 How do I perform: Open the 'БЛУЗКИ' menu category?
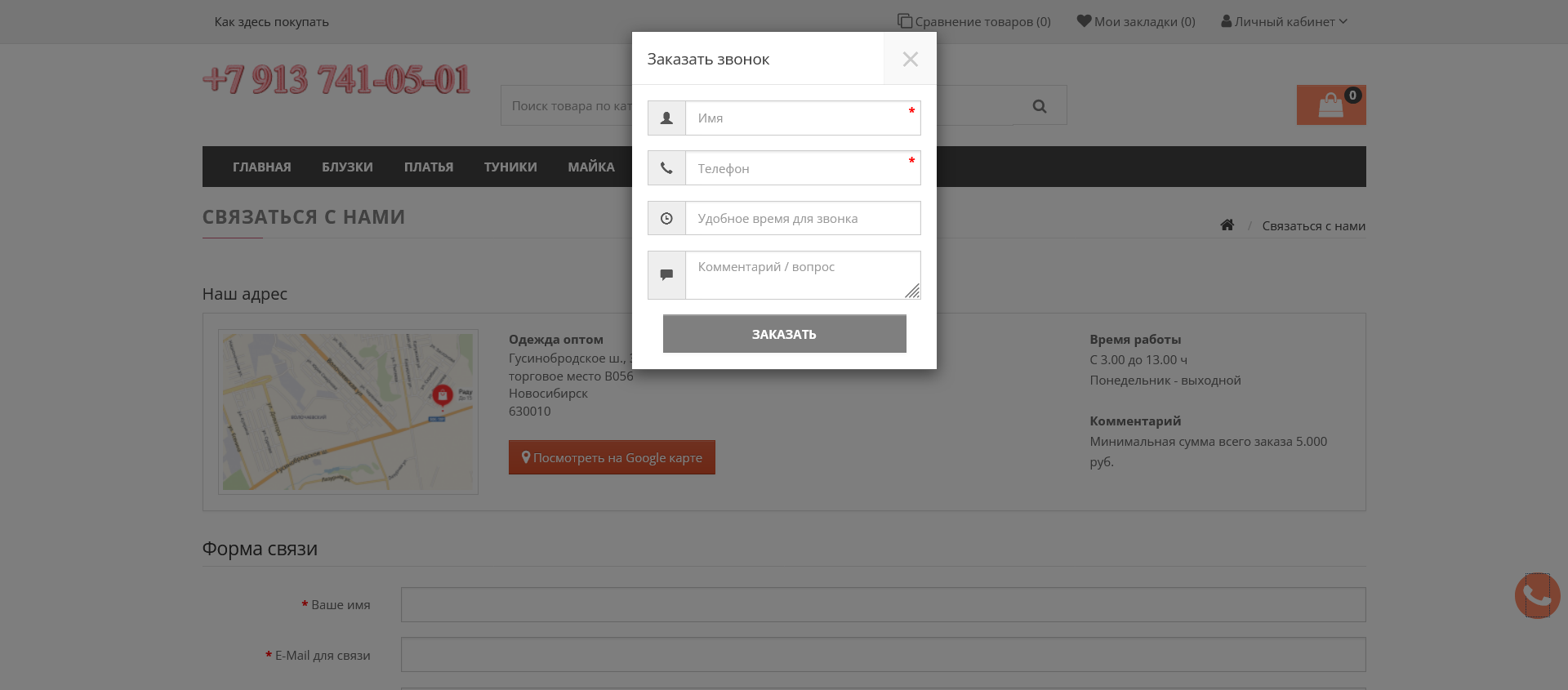point(347,167)
